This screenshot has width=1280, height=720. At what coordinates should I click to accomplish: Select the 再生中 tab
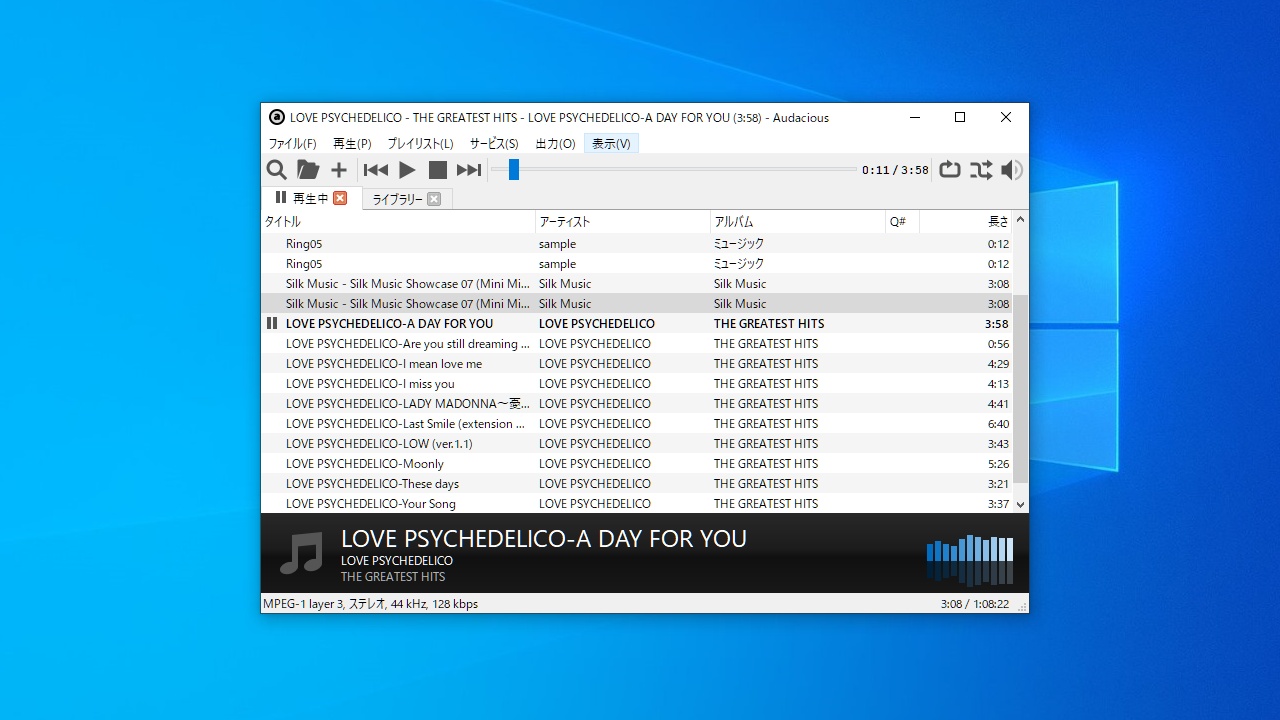click(x=310, y=198)
